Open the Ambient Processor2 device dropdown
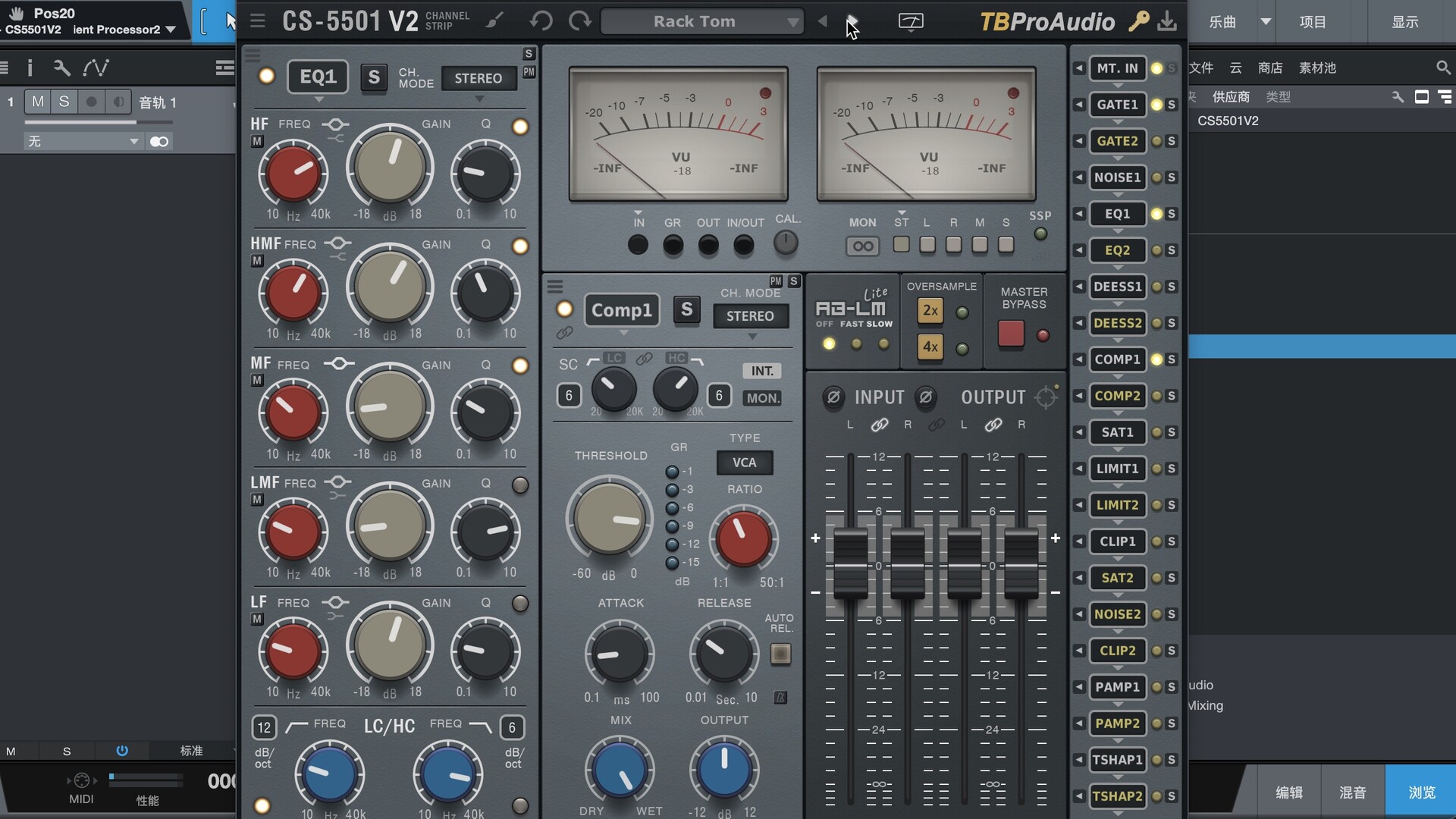This screenshot has height=819, width=1456. click(x=171, y=30)
